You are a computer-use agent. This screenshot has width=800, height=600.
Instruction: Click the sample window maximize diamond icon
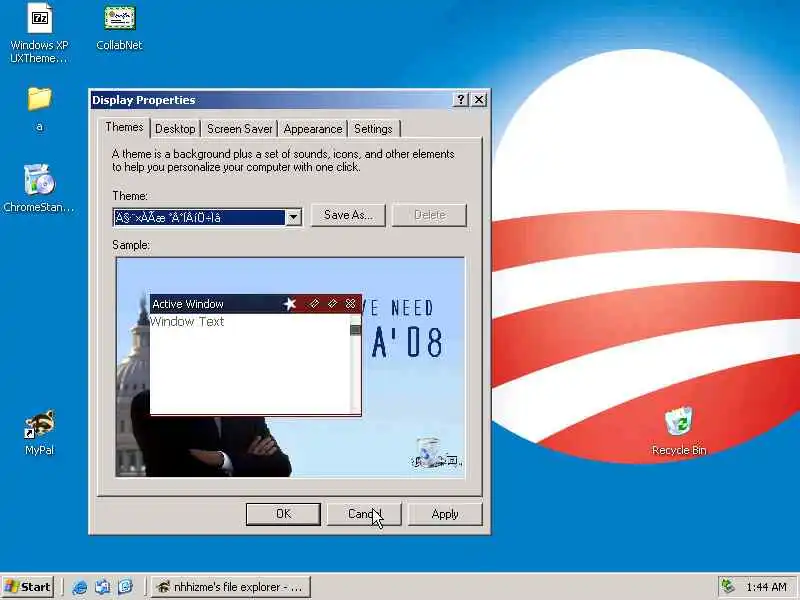tap(332, 304)
